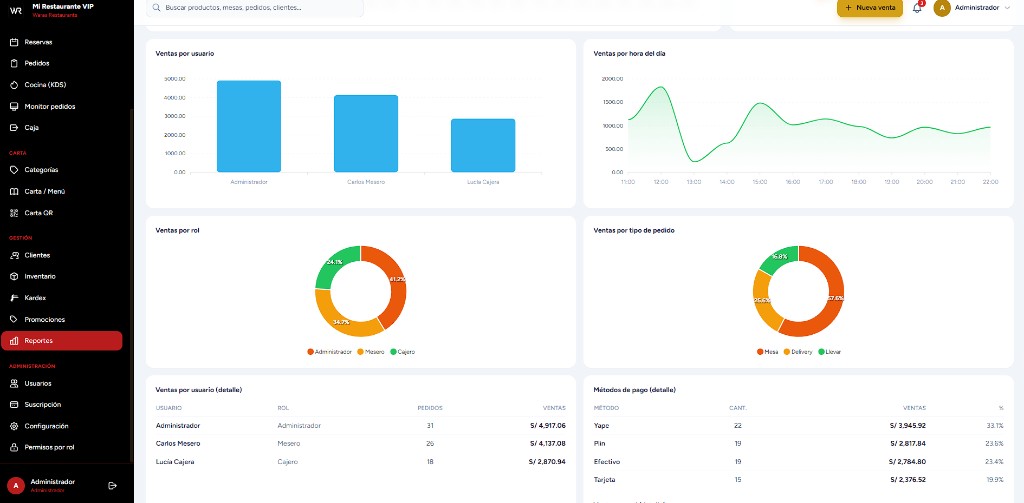Click the Yape payment method row
The width and height of the screenshot is (1024, 503).
pos(798,425)
